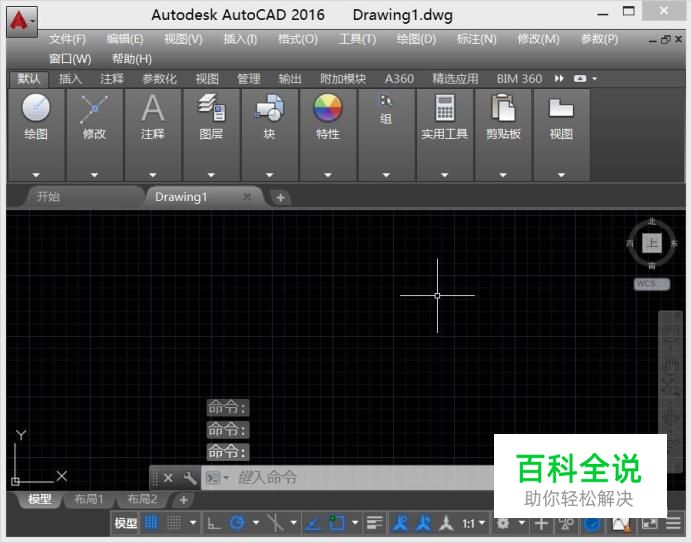The image size is (692, 543).
Task: Open the 视图 view panel icon
Action: [x=561, y=108]
